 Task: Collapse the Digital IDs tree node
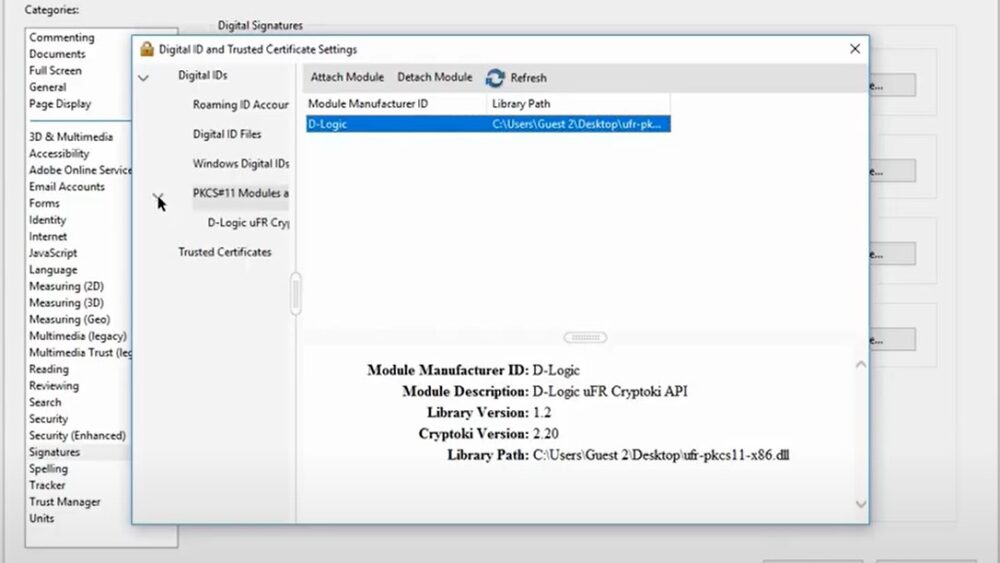(143, 78)
